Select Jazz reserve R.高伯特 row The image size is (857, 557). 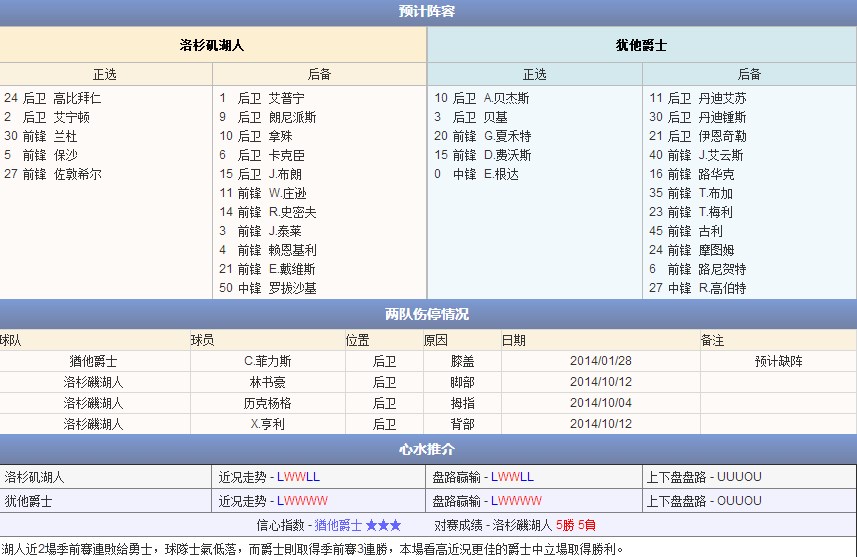pyautogui.click(x=698, y=288)
